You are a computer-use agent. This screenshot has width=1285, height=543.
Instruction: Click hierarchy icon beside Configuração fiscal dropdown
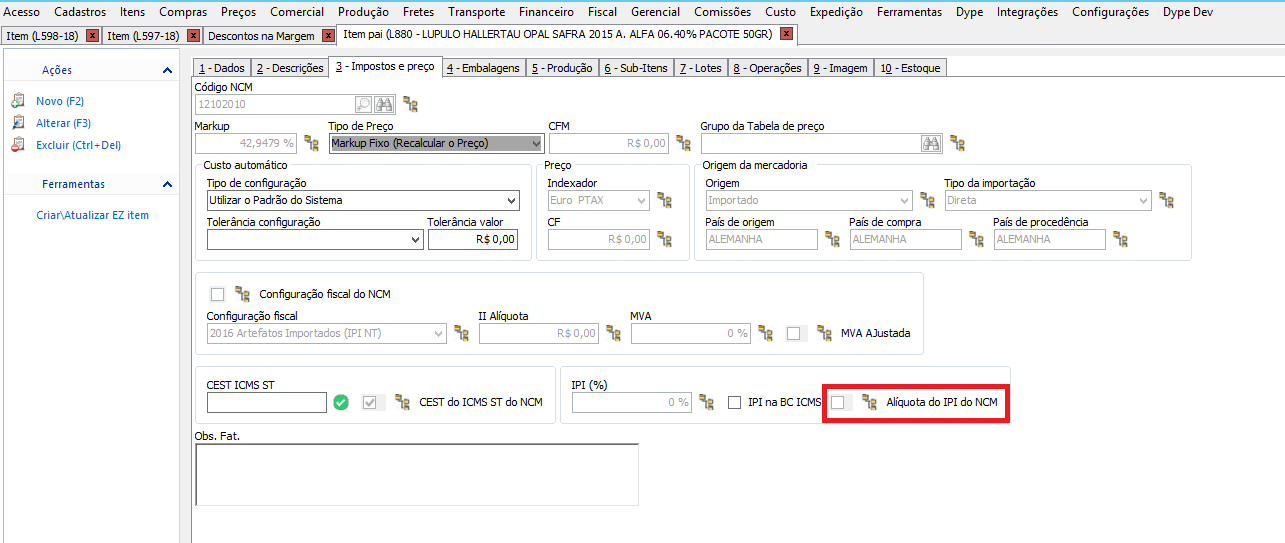(x=461, y=333)
